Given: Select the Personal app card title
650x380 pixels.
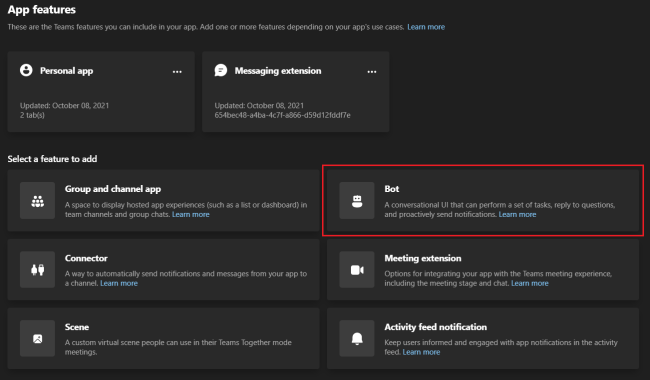Looking at the screenshot, I should [66, 70].
